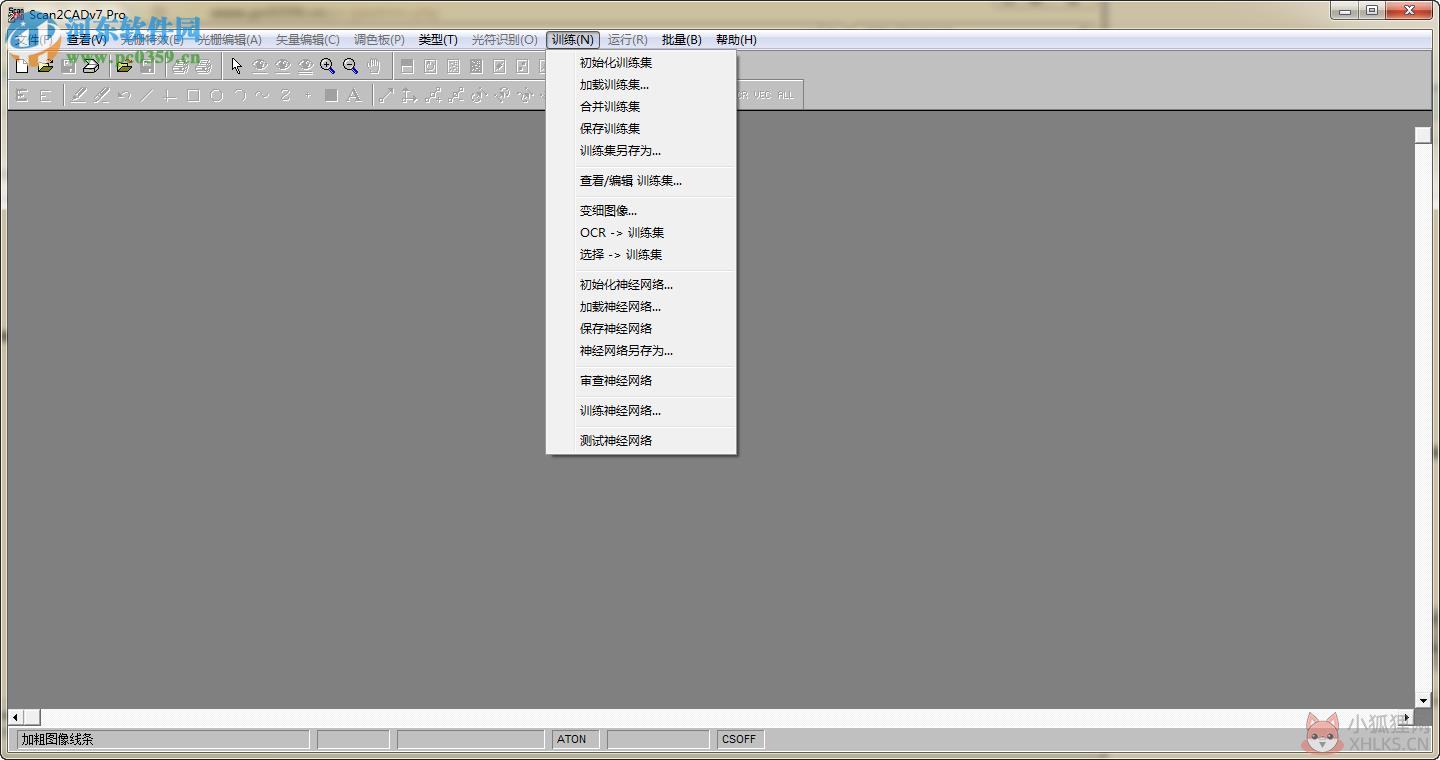Click the vertical scrollbar down arrow
The width and height of the screenshot is (1440, 760).
[x=1424, y=701]
